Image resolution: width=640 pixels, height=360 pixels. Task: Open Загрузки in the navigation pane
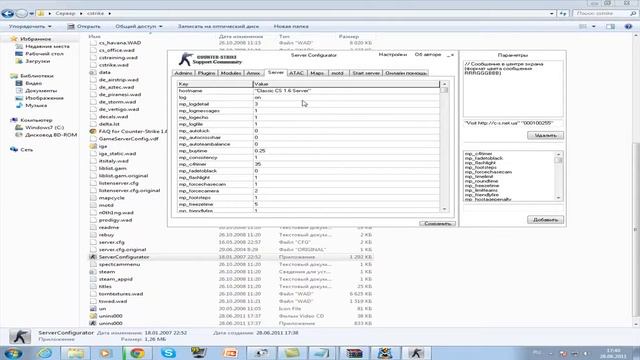[x=38, y=61]
